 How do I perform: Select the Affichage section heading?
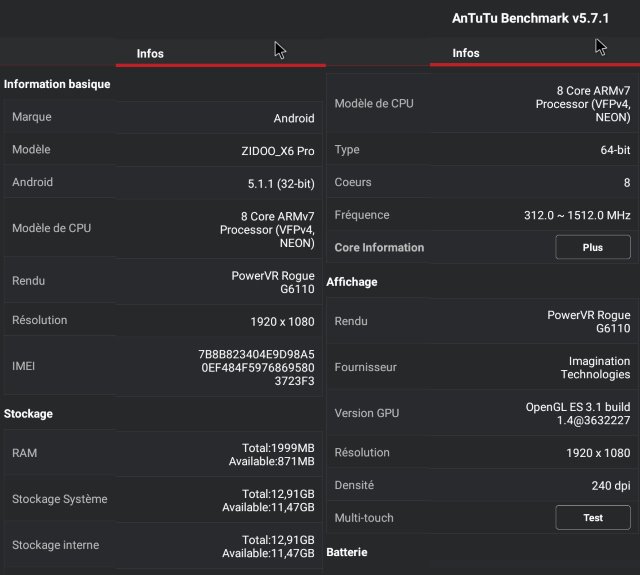coord(352,282)
